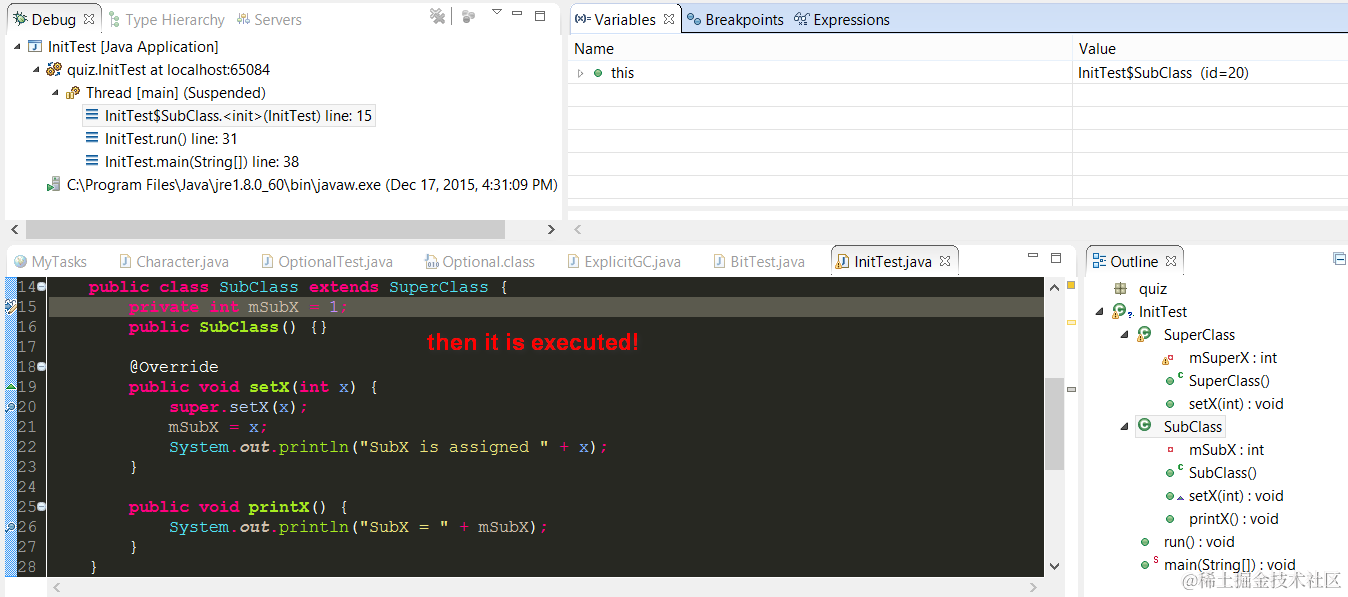The image size is (1348, 597).
Task: Switch to Type Hierarchy tab
Action: click(x=166, y=19)
